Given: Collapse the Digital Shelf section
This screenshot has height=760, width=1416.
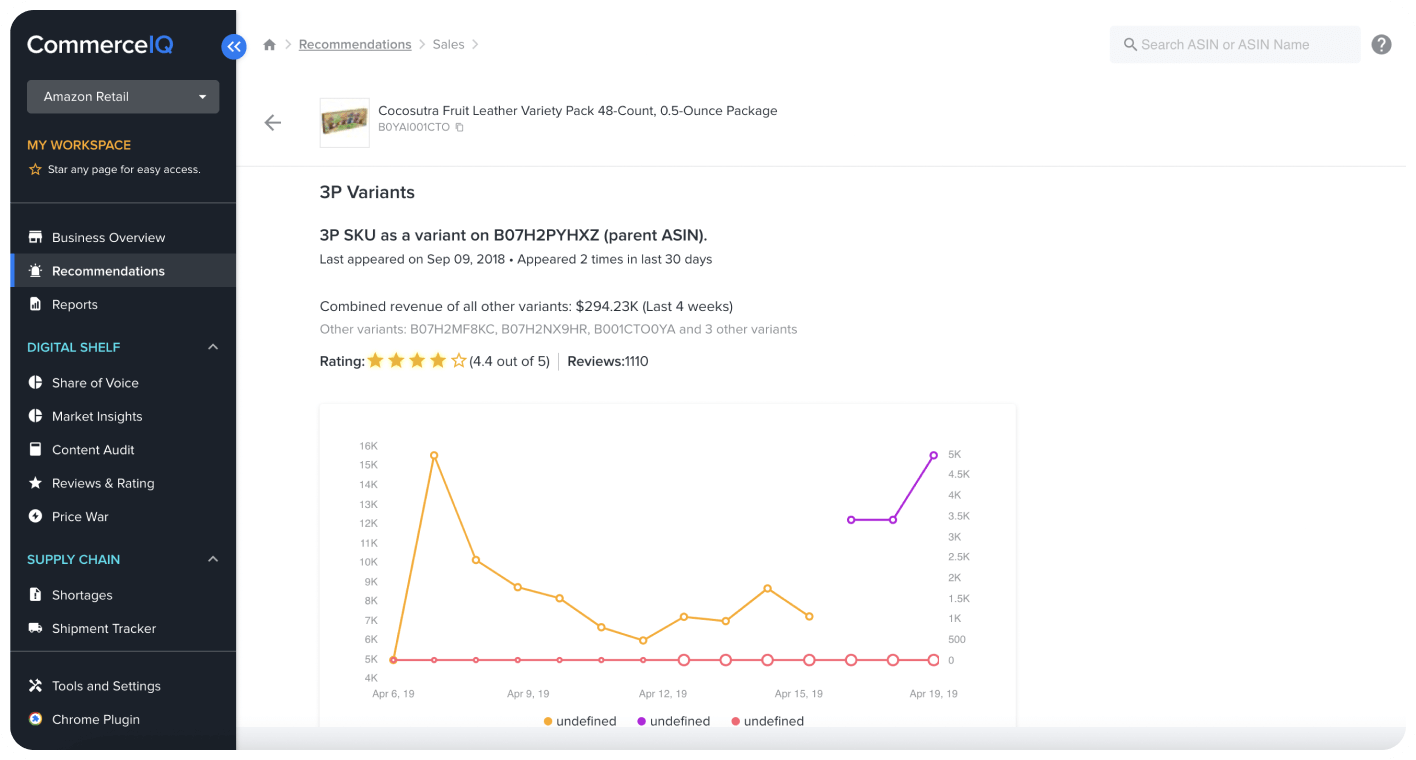Looking at the screenshot, I should pos(212,347).
